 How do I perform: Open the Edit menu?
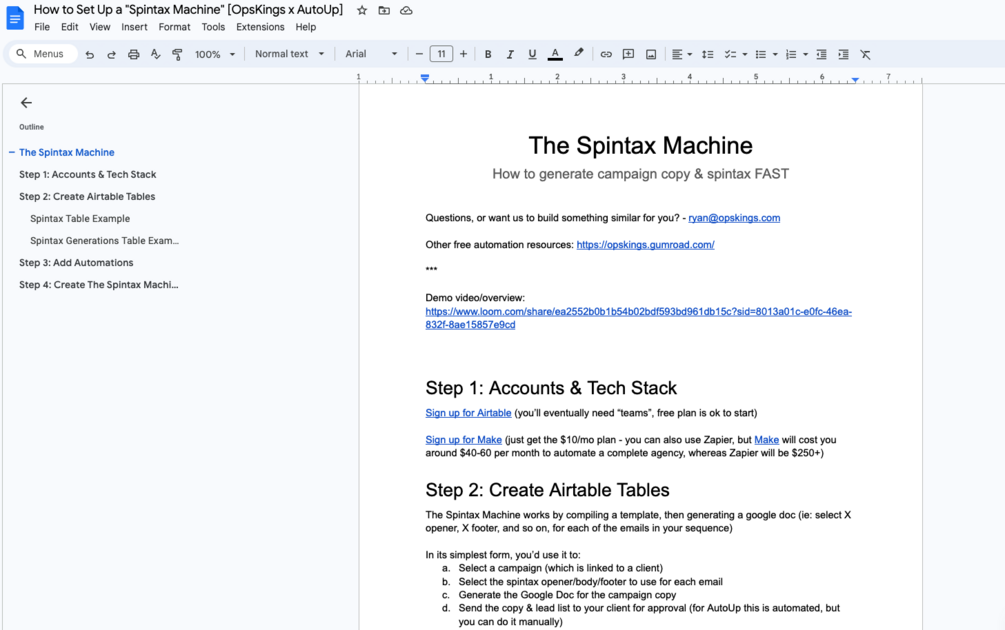click(x=69, y=27)
